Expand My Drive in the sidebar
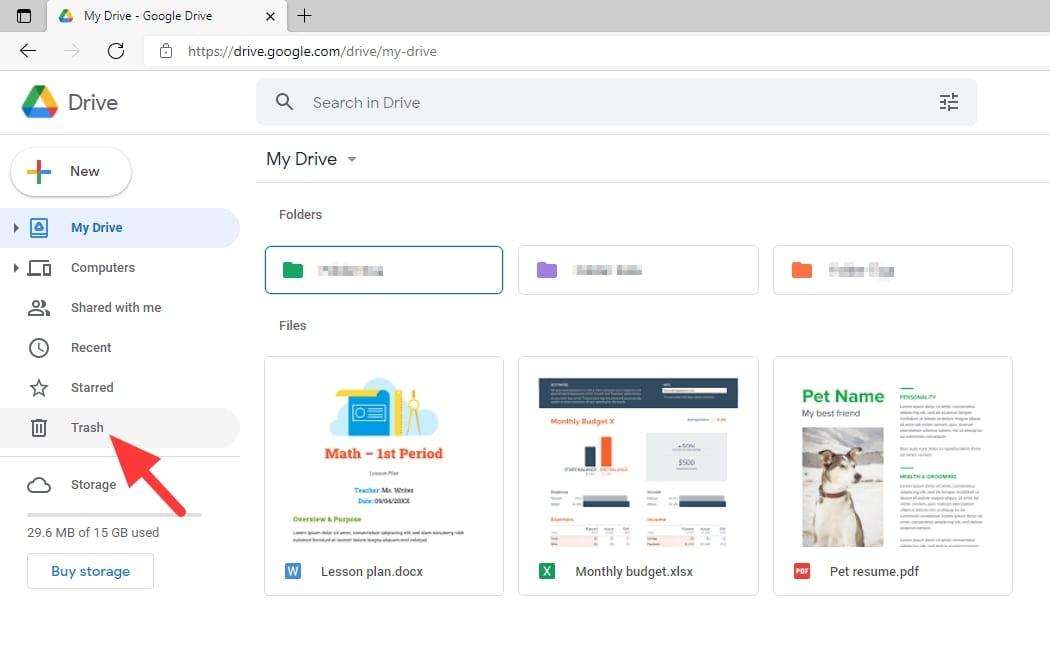 click(x=16, y=227)
